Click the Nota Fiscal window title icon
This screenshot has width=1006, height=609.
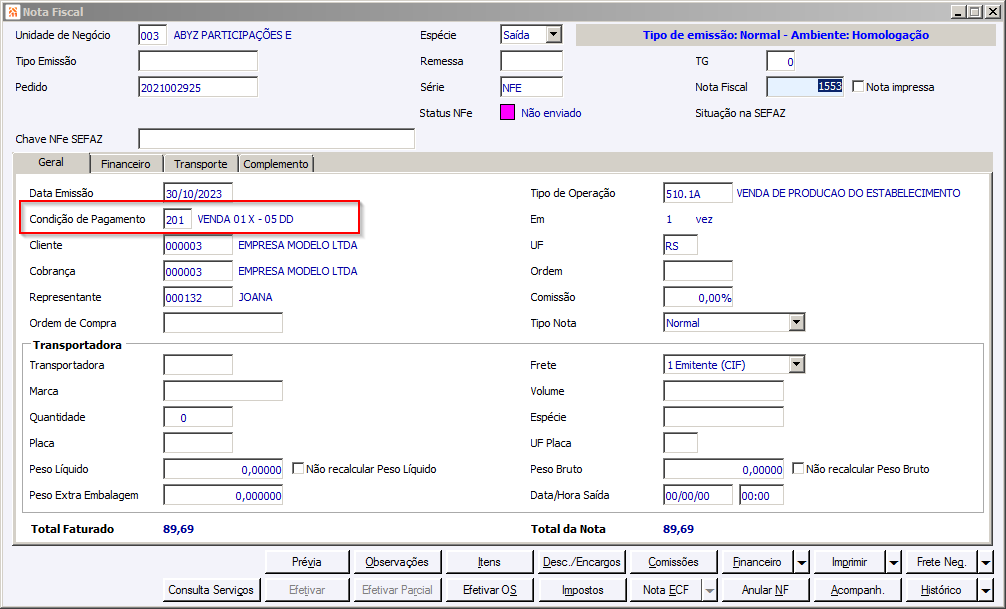coord(12,12)
